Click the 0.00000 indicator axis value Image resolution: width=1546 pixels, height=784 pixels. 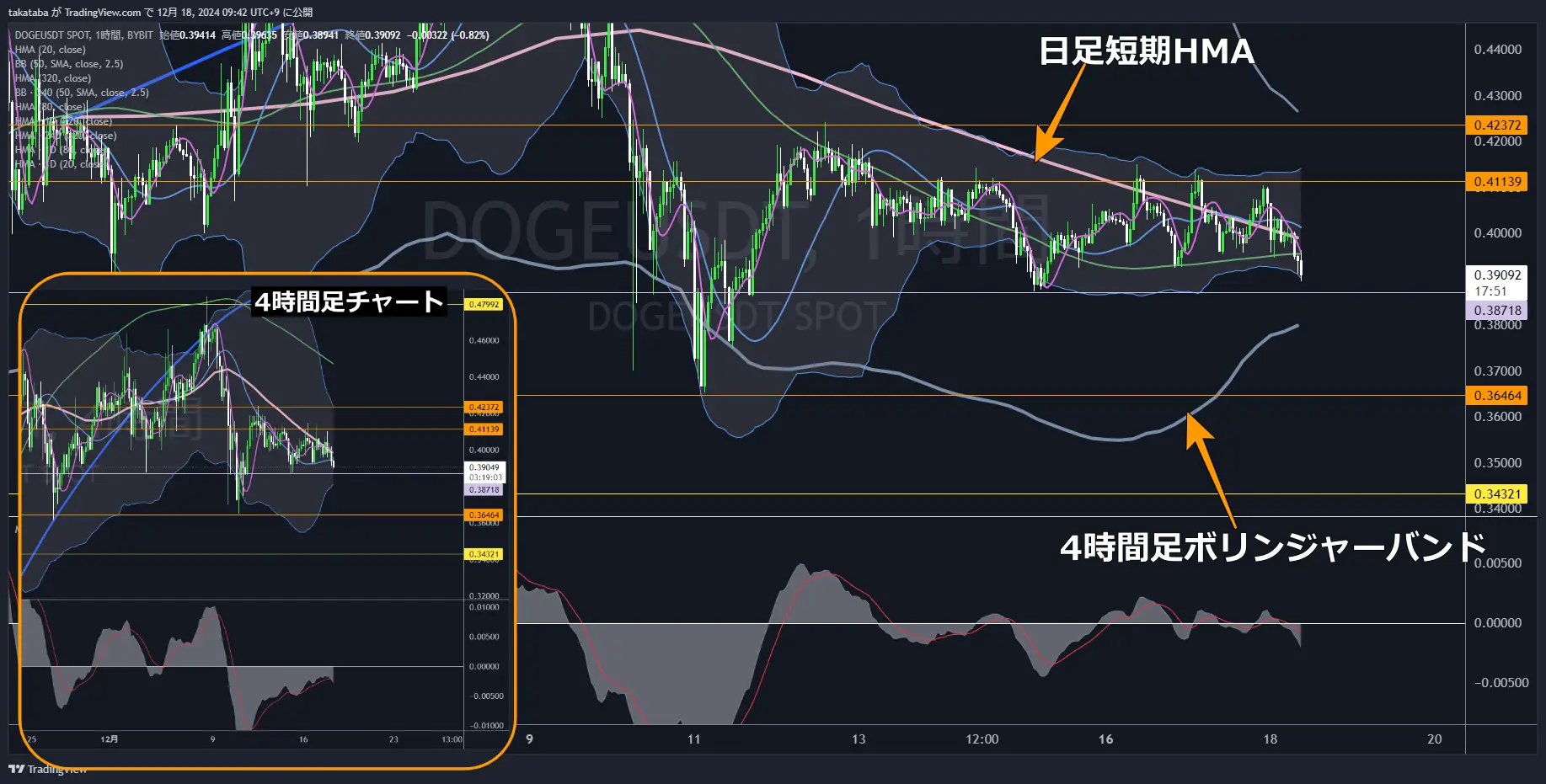[1497, 623]
